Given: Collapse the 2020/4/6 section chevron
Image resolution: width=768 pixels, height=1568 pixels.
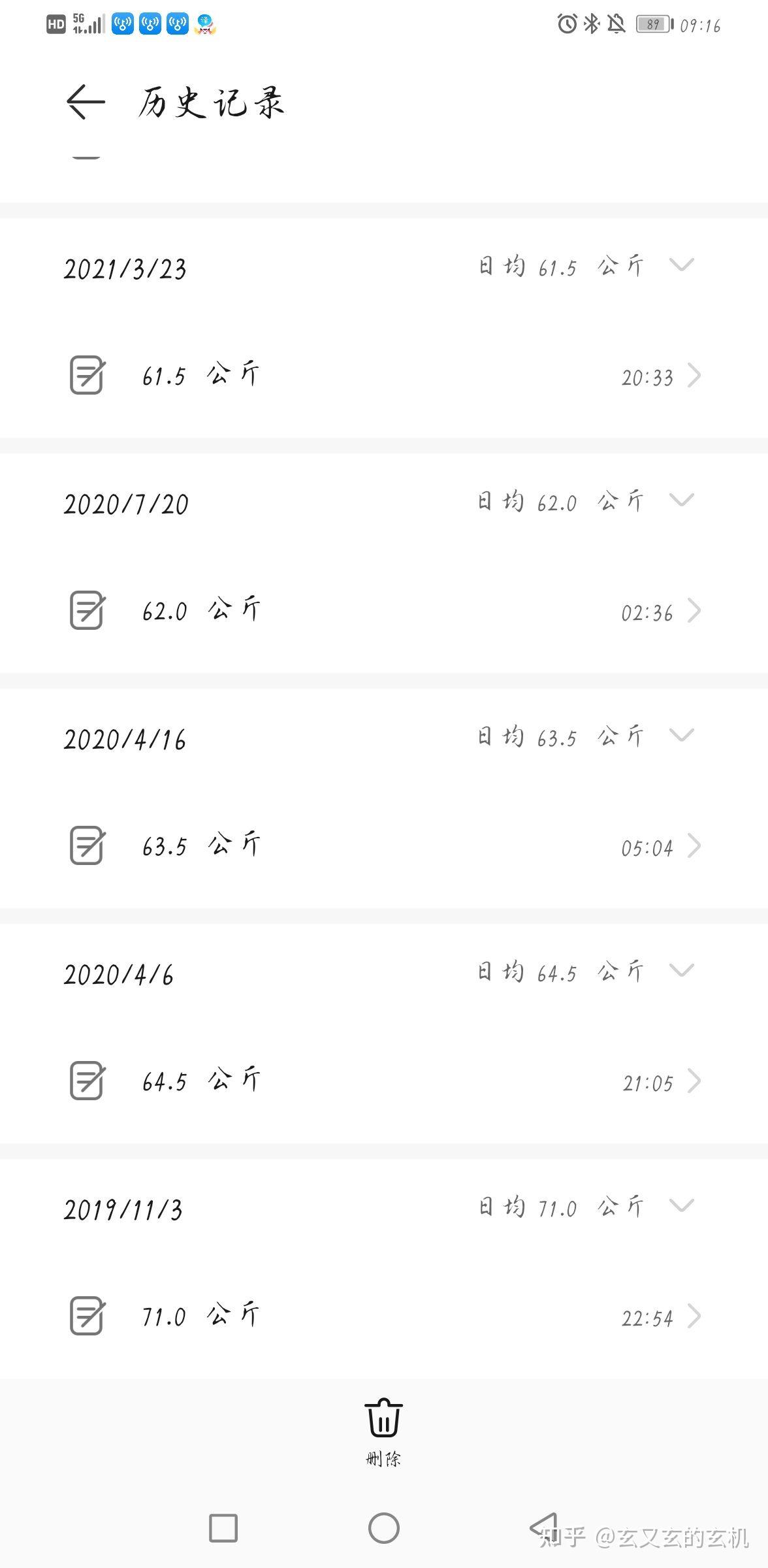Looking at the screenshot, I should [x=681, y=970].
